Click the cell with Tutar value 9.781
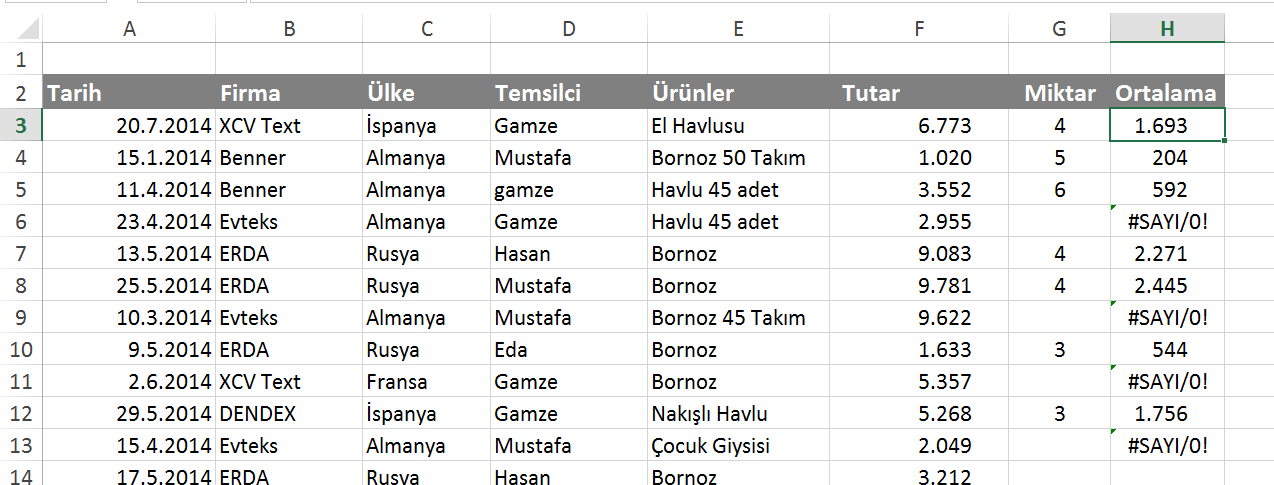This screenshot has width=1274, height=485. [918, 286]
